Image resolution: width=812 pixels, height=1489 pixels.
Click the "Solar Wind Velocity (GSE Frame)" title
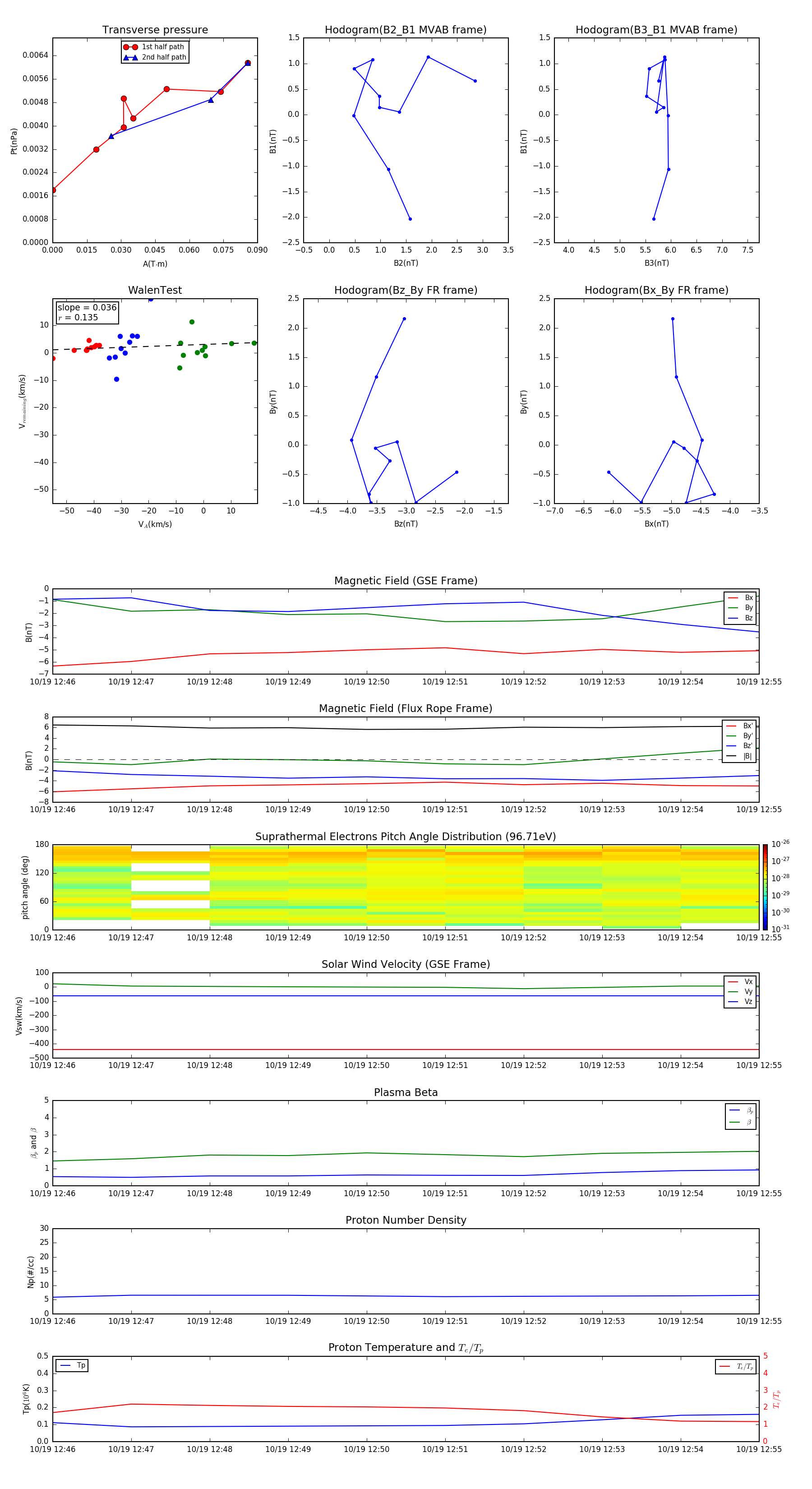point(406,965)
